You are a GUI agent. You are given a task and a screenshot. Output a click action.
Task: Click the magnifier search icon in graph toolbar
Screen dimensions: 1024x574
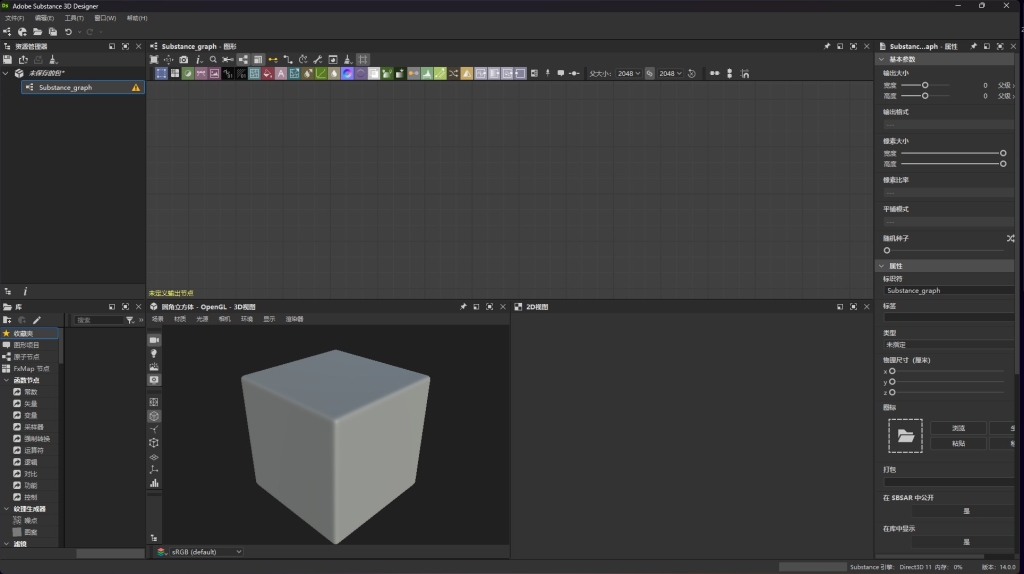coord(213,59)
